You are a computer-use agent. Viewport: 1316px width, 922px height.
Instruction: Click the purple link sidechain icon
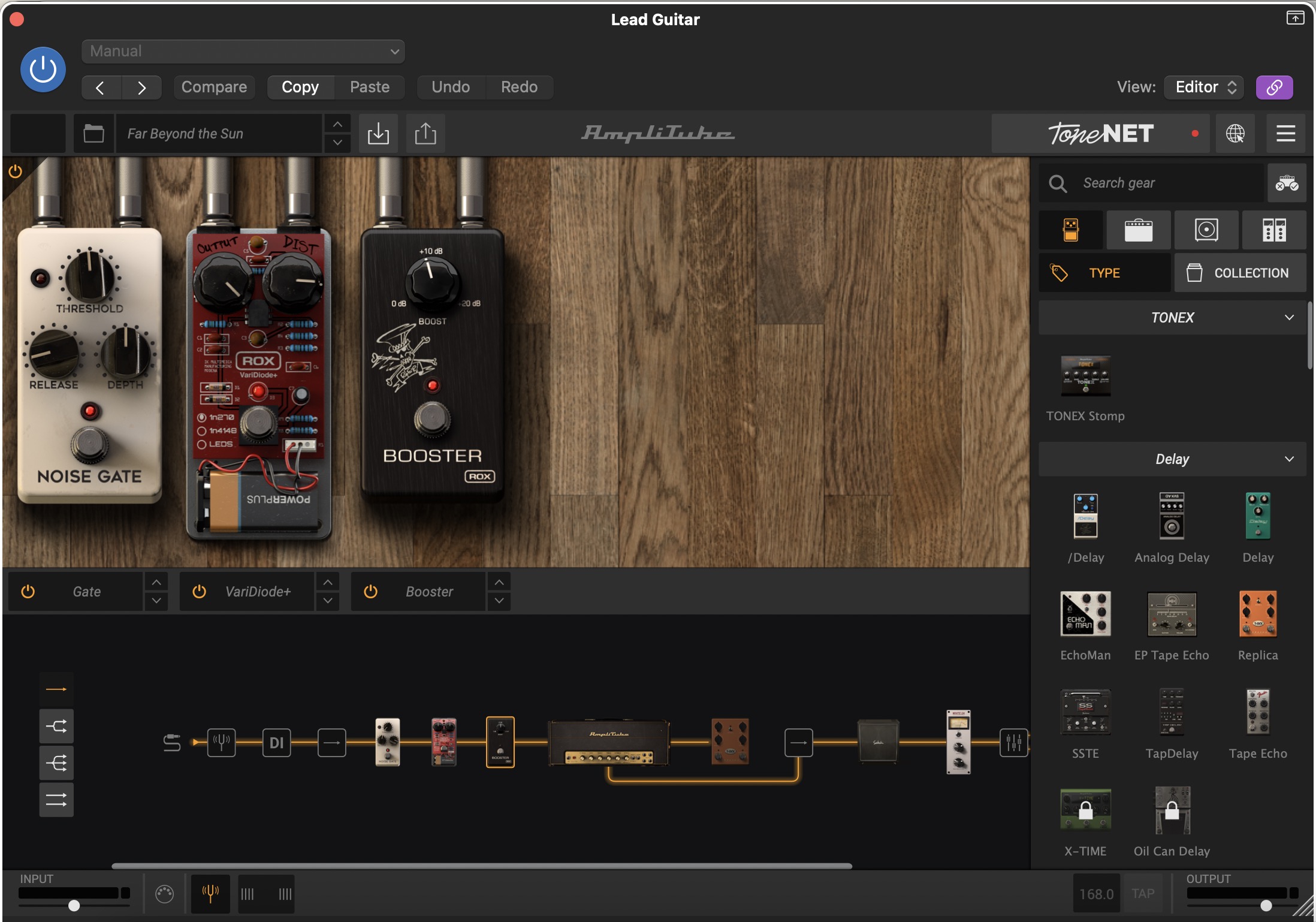[1274, 87]
